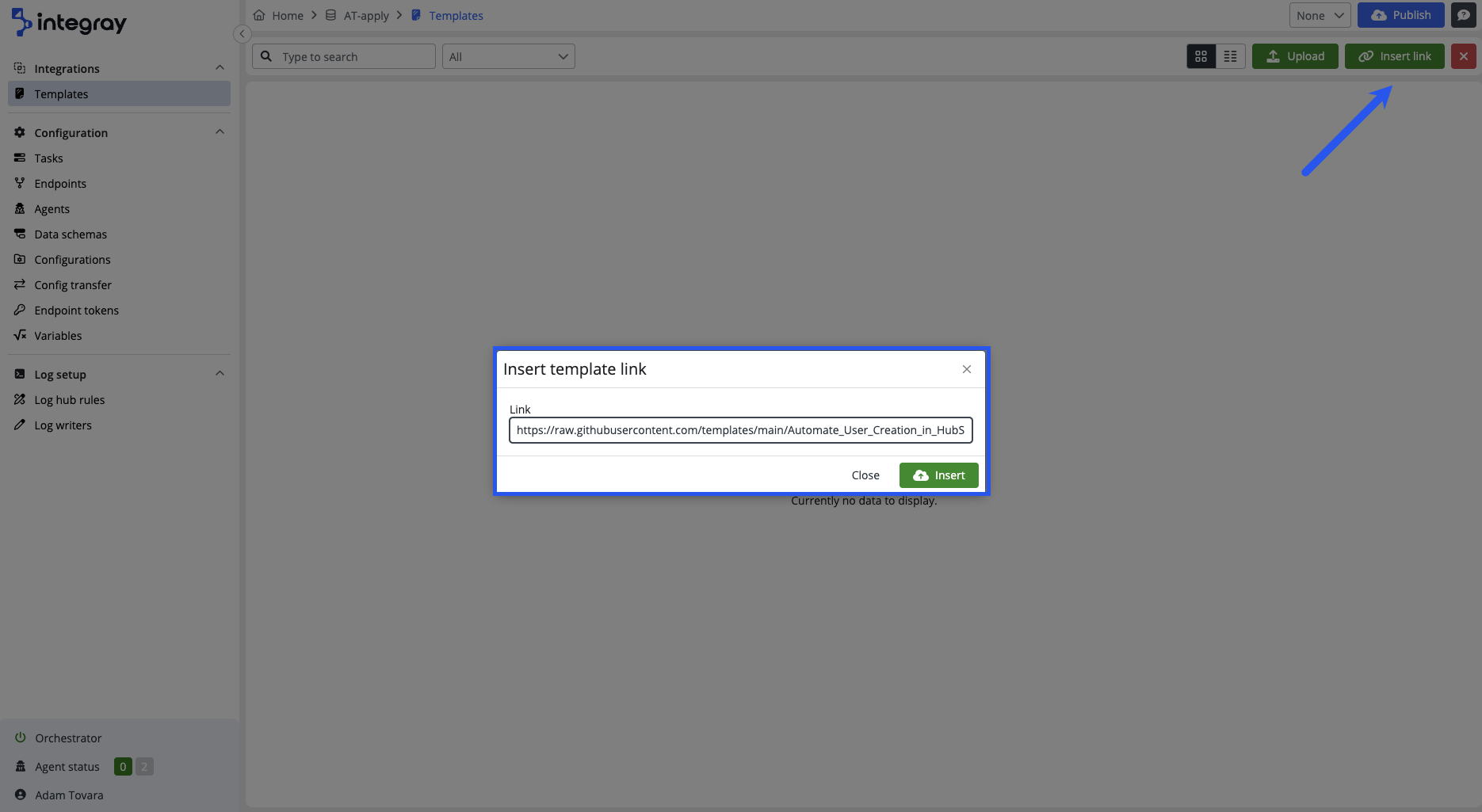The height and width of the screenshot is (812, 1482).
Task: Click the Publish button
Action: [1400, 15]
